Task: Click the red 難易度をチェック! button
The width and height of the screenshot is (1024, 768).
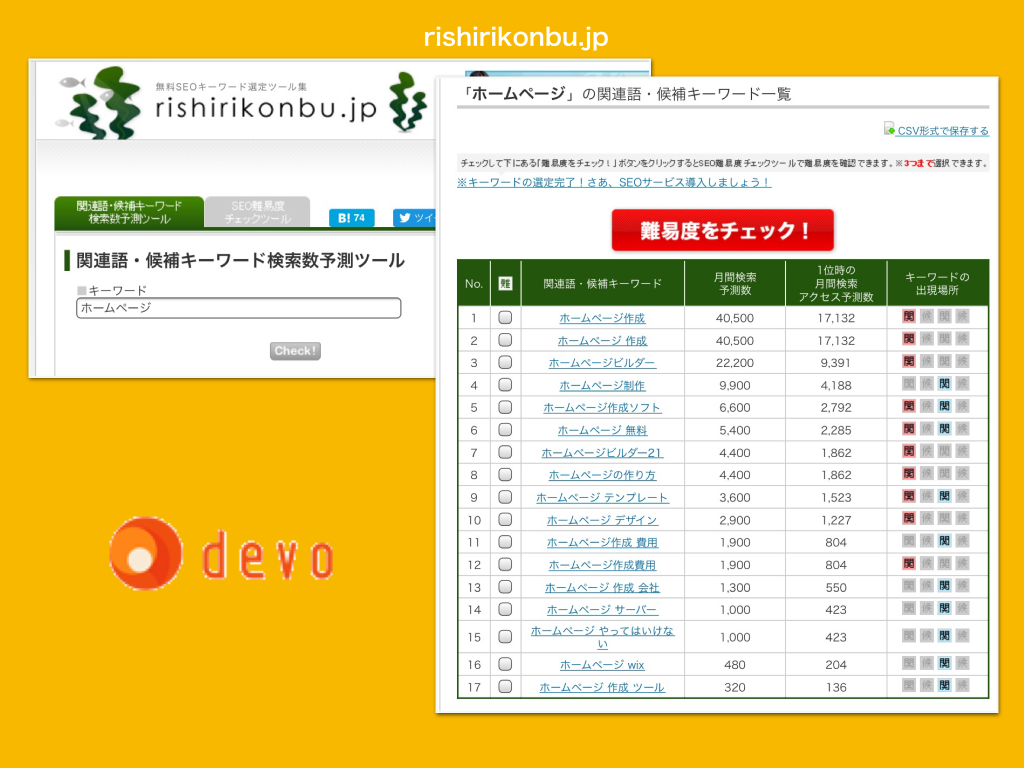Action: 722,230
